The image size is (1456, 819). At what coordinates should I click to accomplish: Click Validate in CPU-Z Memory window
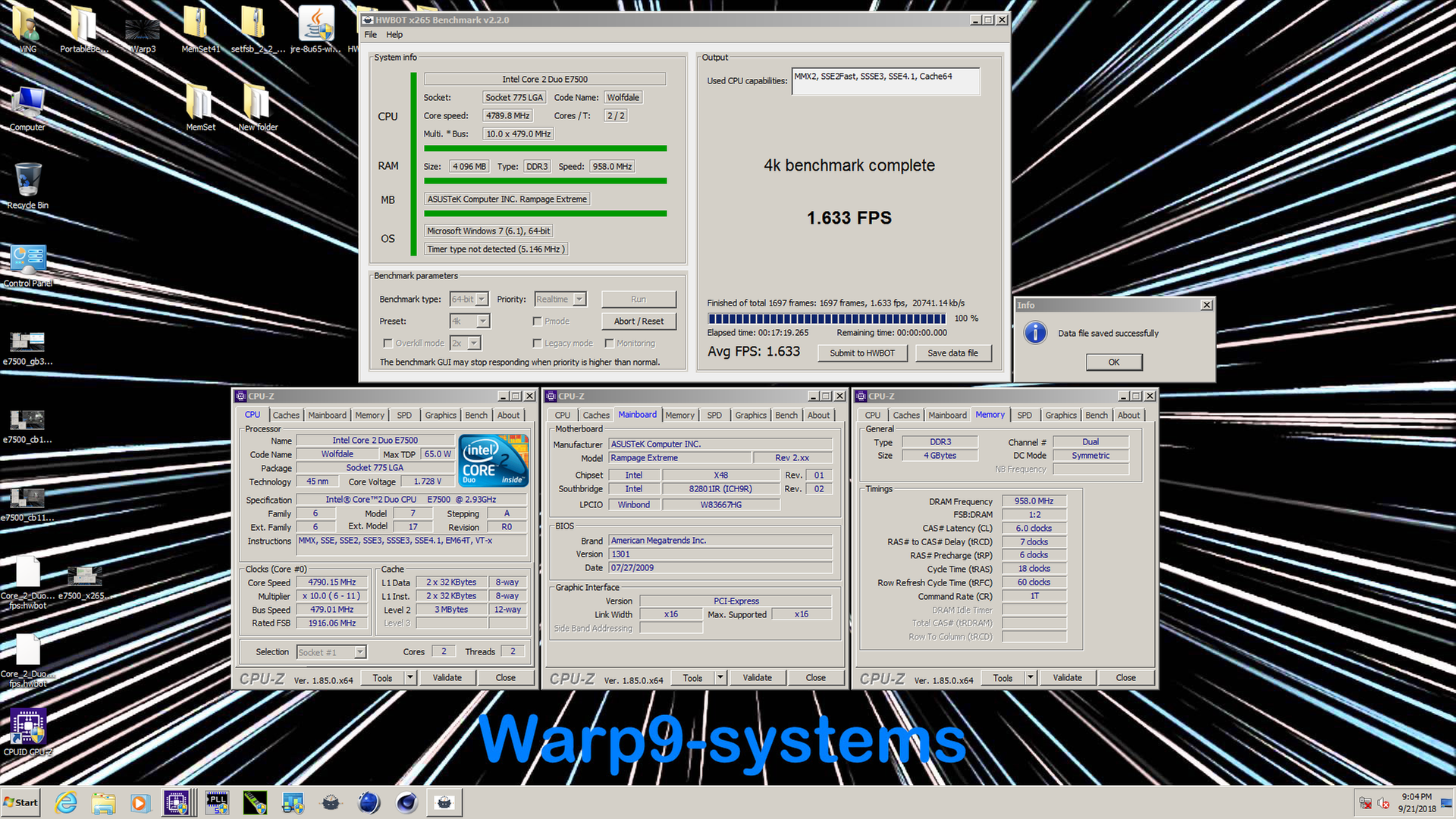1067,678
